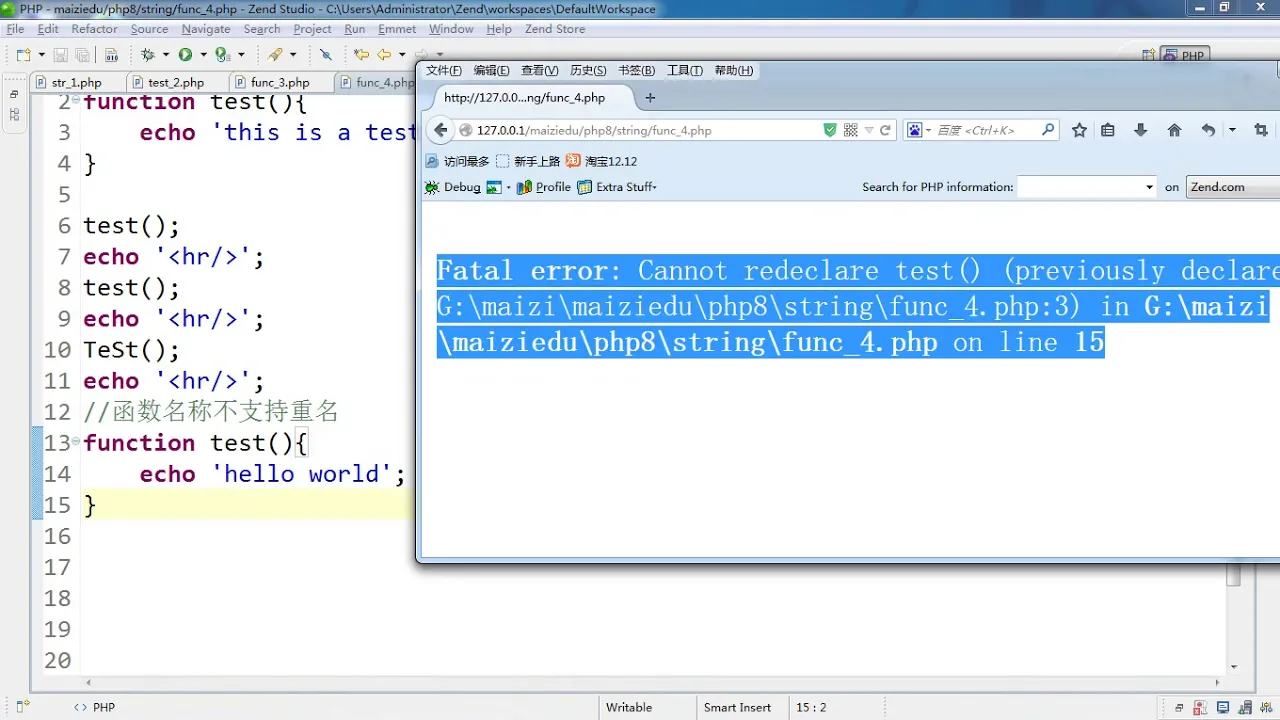The width and height of the screenshot is (1280, 720).
Task: Click the 新手上路 bookmark
Action: pyautogui.click(x=528, y=161)
